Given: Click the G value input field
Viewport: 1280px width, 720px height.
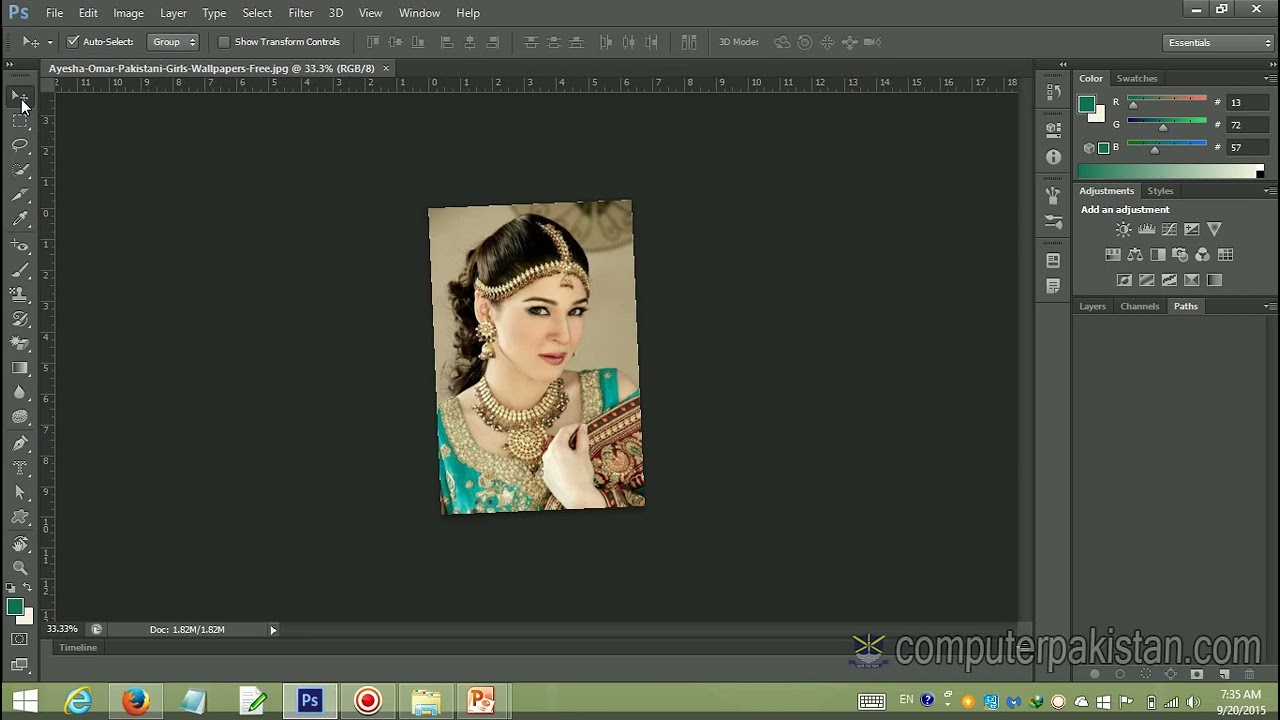Looking at the screenshot, I should [1246, 125].
